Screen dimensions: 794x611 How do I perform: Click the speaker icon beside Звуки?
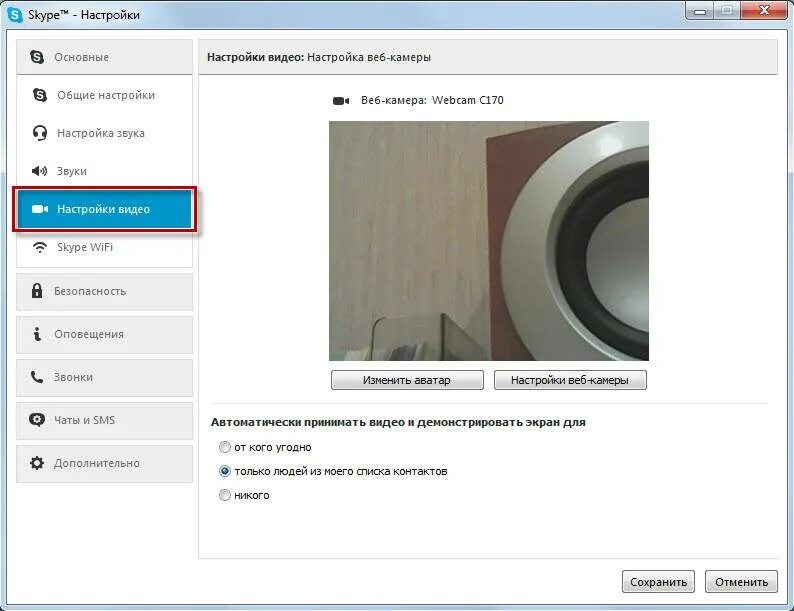coord(39,171)
